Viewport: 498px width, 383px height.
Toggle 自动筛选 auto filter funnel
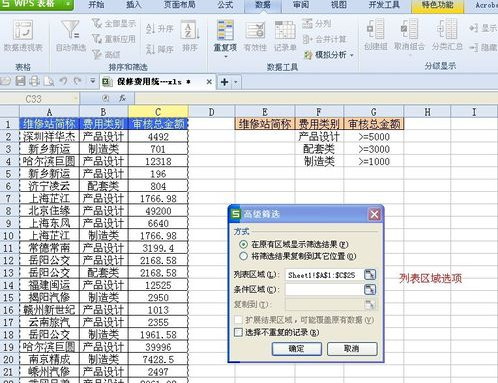point(71,36)
